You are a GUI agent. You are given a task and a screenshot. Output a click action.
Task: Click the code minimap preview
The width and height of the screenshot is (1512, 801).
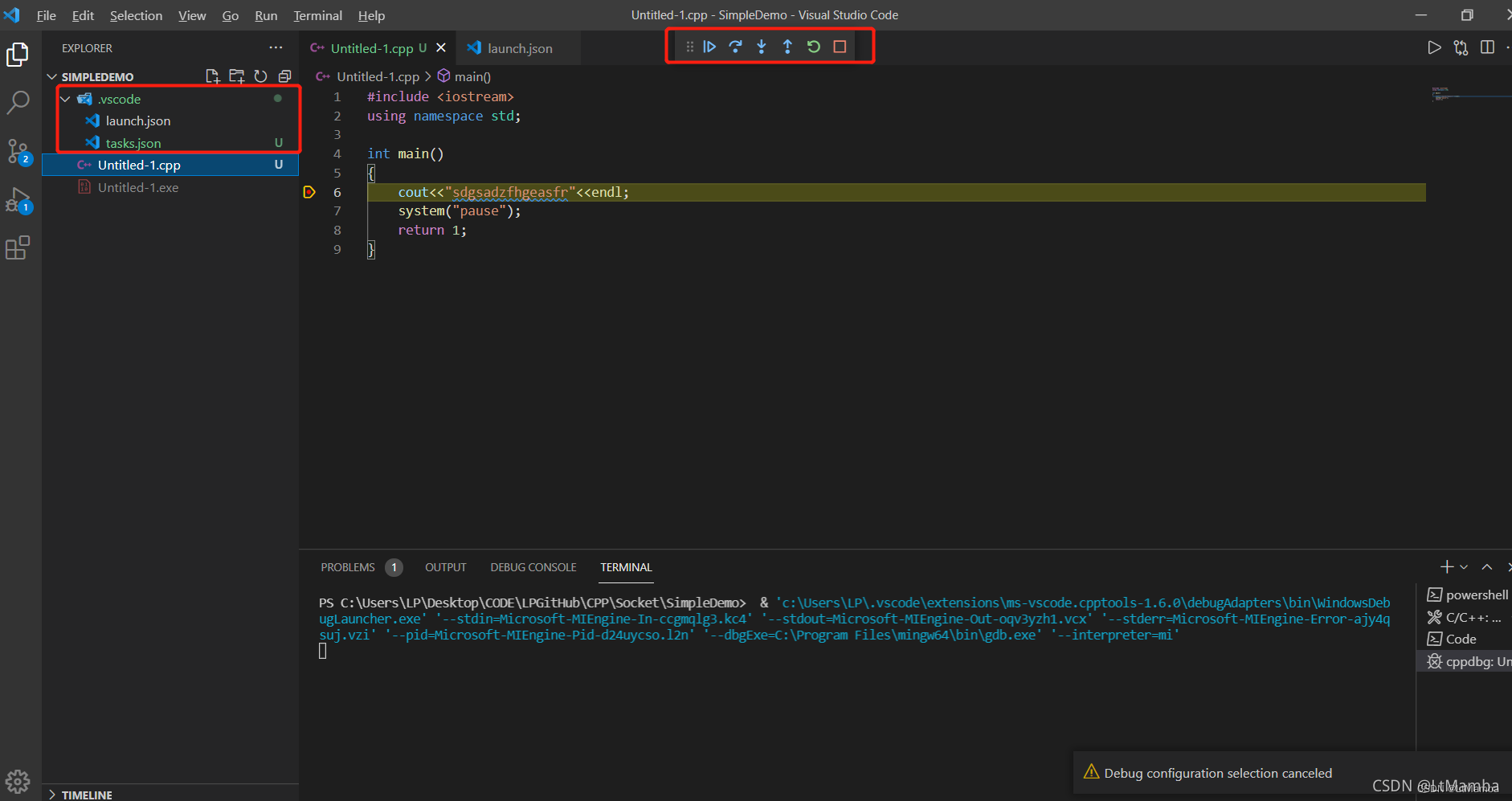(x=1470, y=94)
